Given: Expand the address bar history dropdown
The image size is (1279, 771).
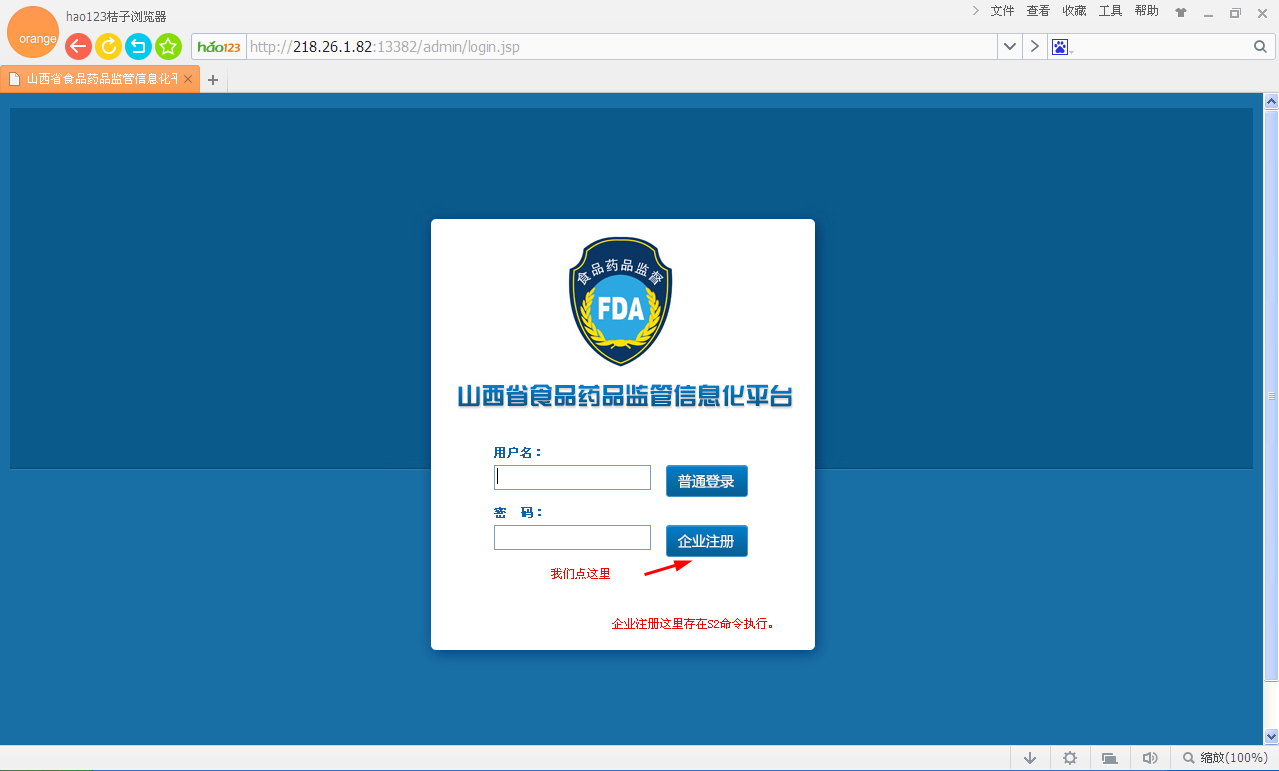Looking at the screenshot, I should (x=1010, y=47).
